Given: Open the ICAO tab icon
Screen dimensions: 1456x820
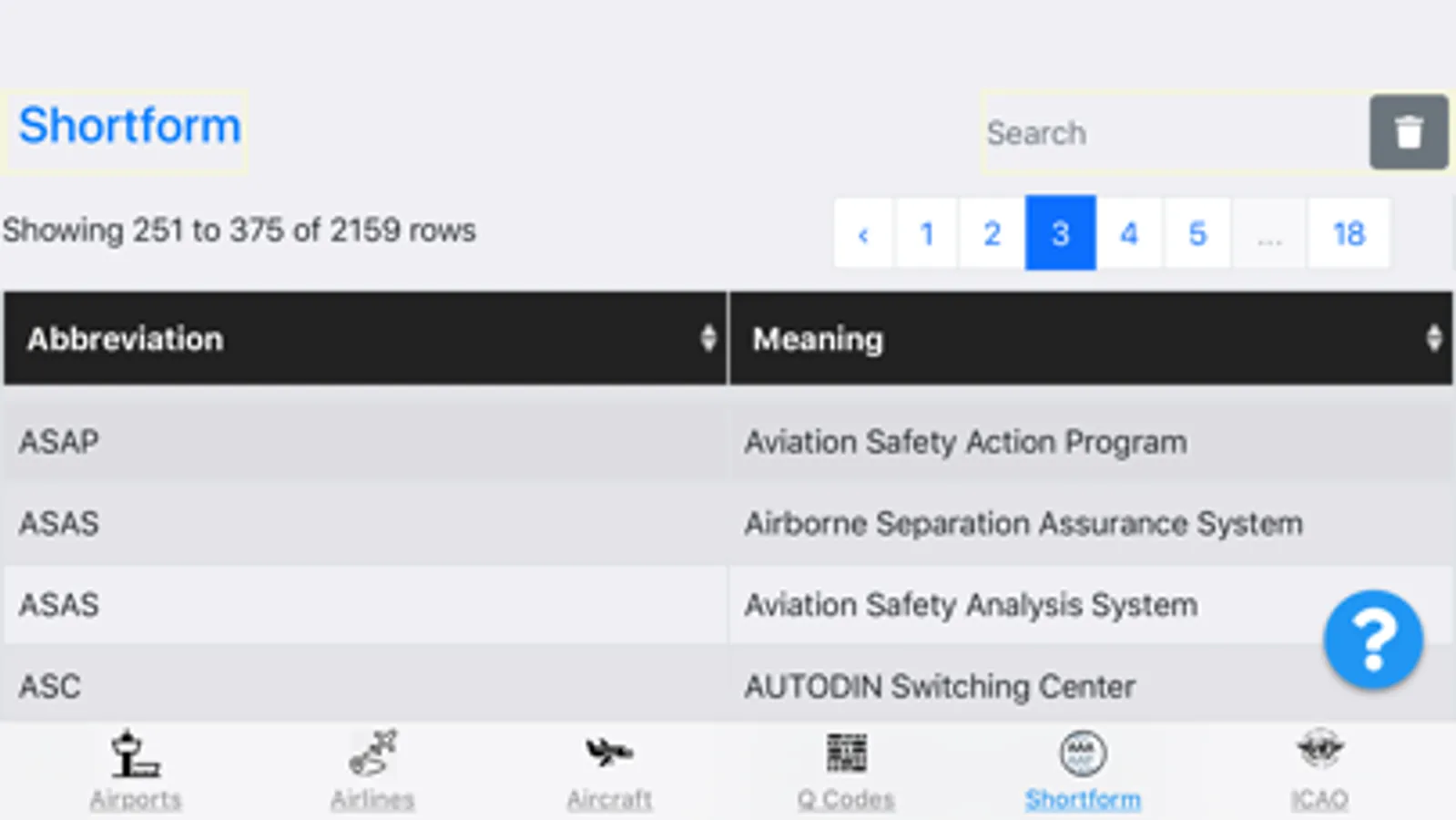Looking at the screenshot, I should point(1319,753).
